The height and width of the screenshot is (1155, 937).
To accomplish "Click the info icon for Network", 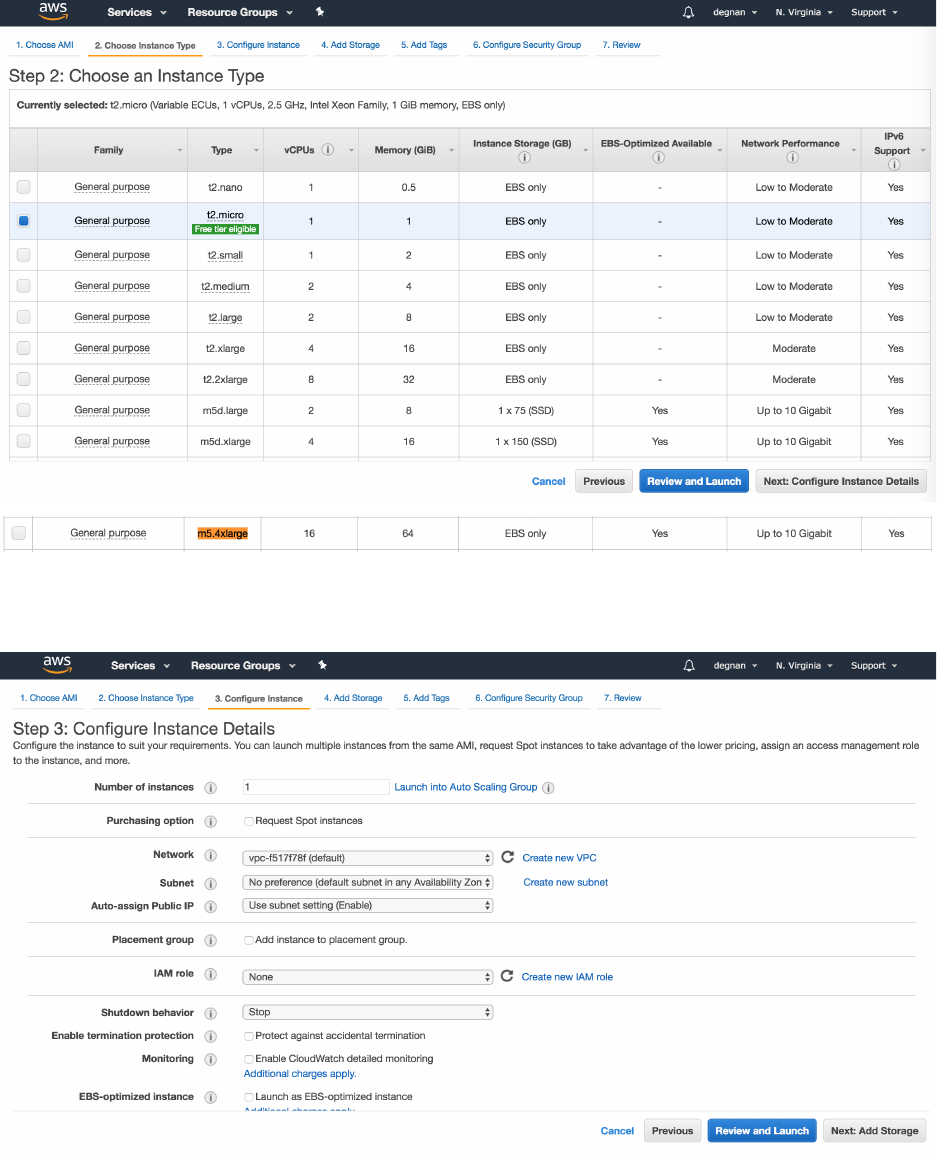I will click(x=211, y=855).
